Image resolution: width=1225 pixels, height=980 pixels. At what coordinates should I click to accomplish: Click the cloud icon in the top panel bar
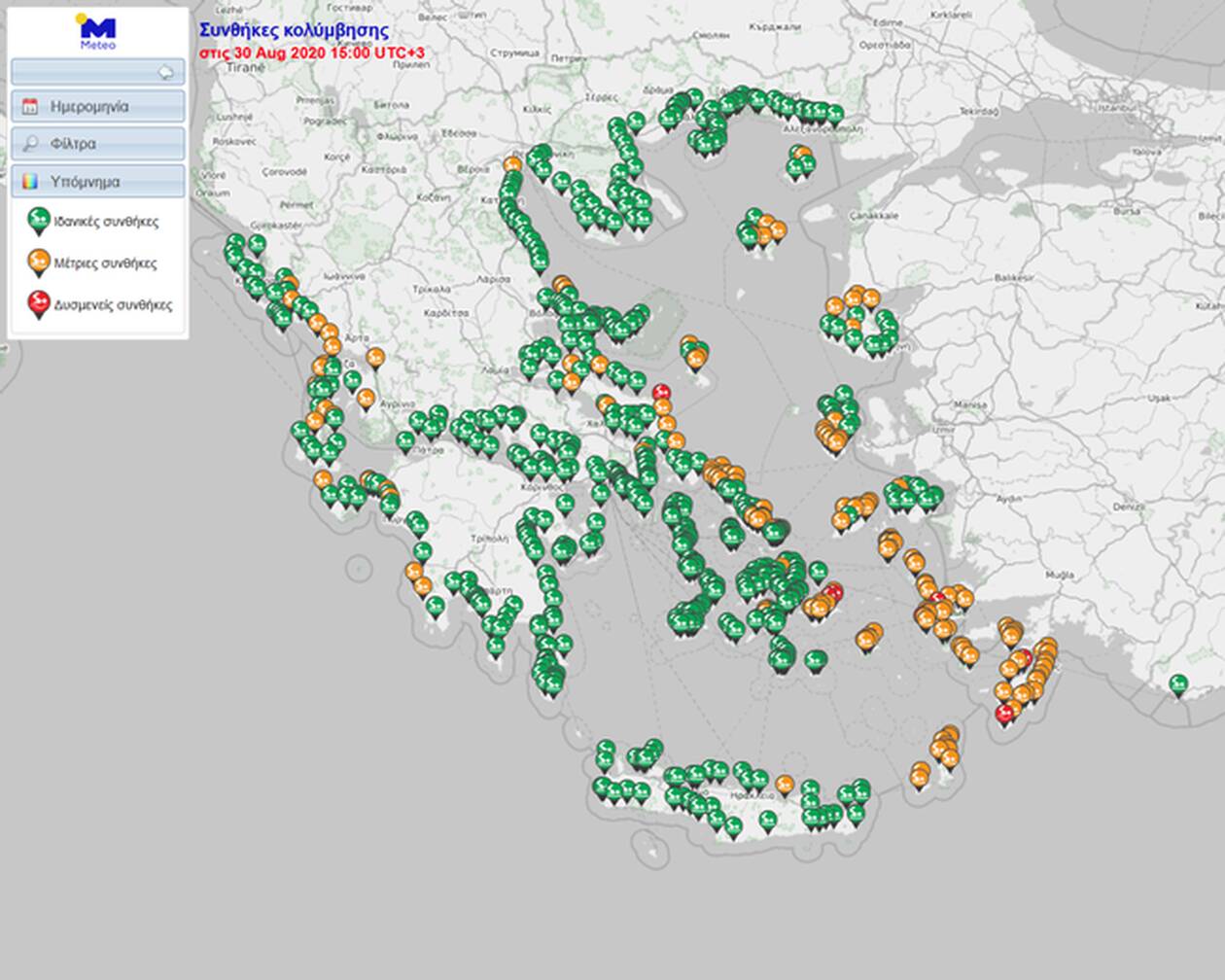165,72
